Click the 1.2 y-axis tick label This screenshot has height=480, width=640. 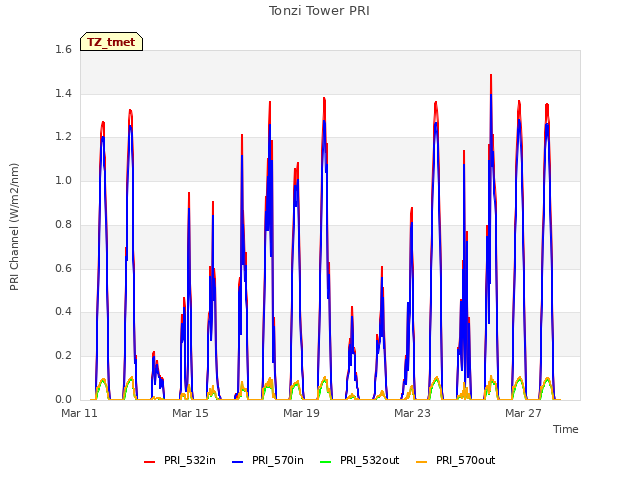click(64, 137)
